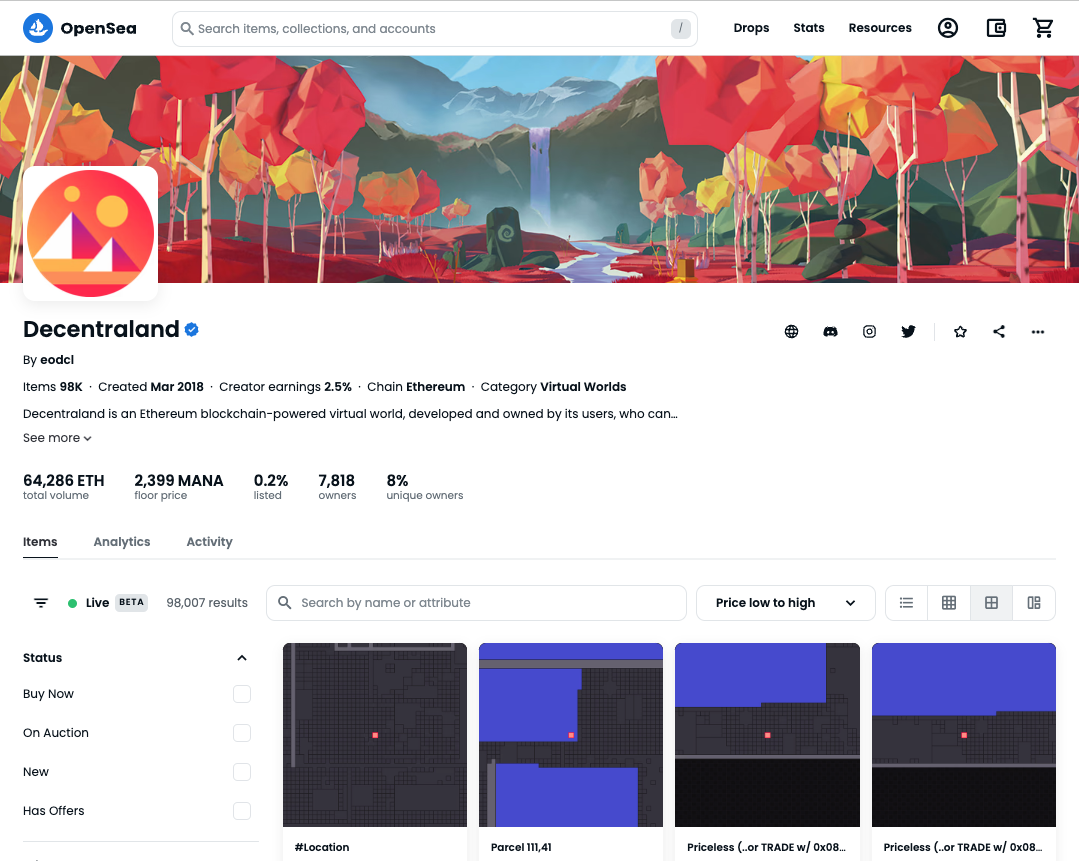Open the Resources menu
This screenshot has height=861, width=1079.
tap(879, 28)
